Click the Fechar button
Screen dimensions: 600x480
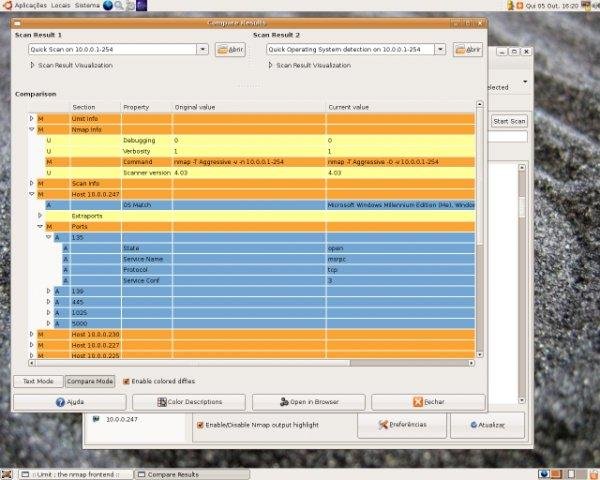click(428, 402)
